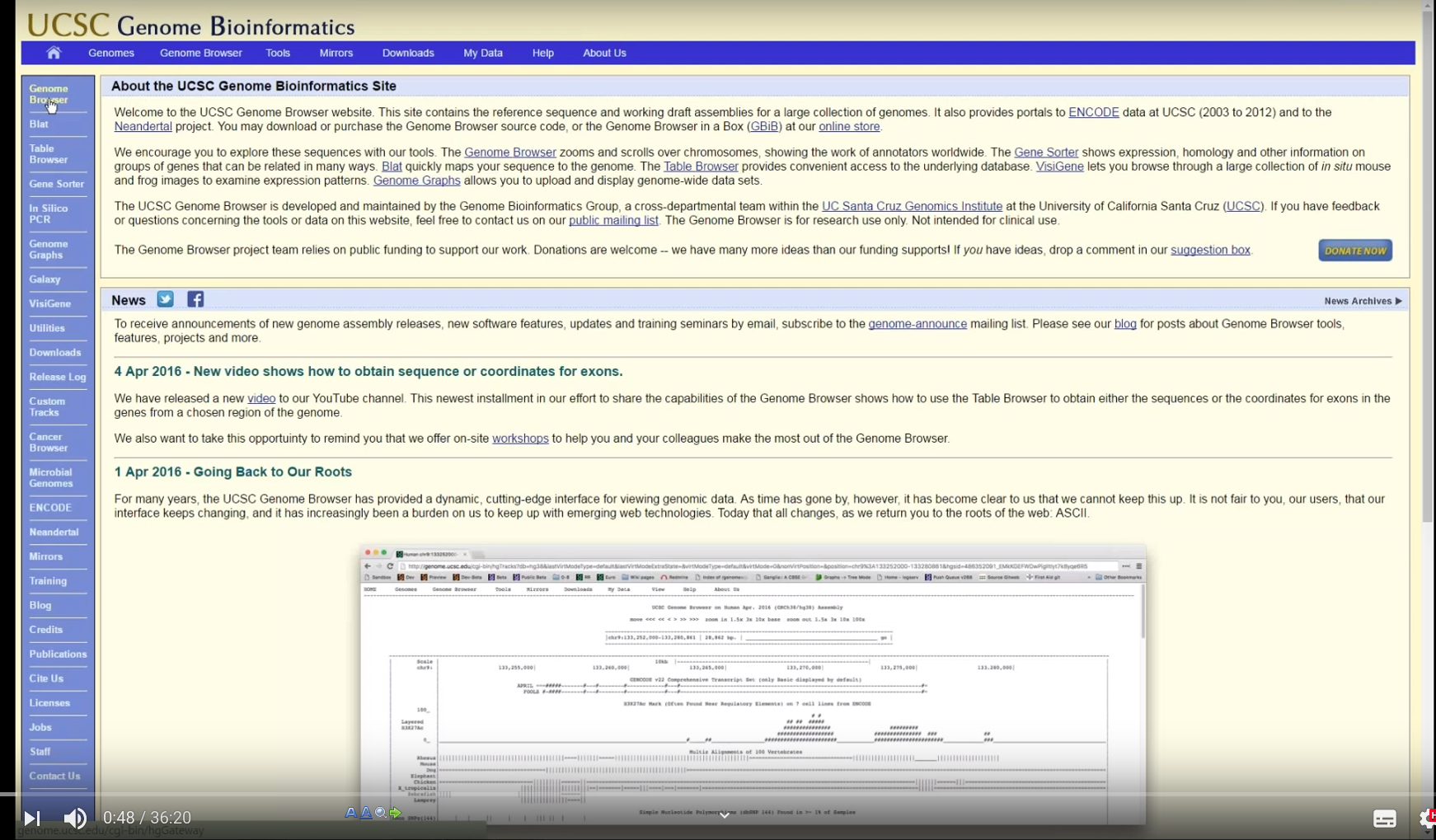The image size is (1436, 840).
Task: Open the Genomes menu
Action: pos(111,53)
